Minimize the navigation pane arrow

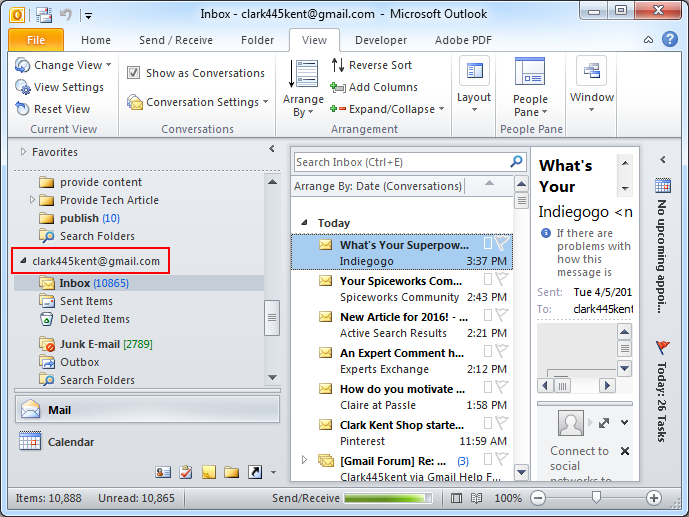272,148
